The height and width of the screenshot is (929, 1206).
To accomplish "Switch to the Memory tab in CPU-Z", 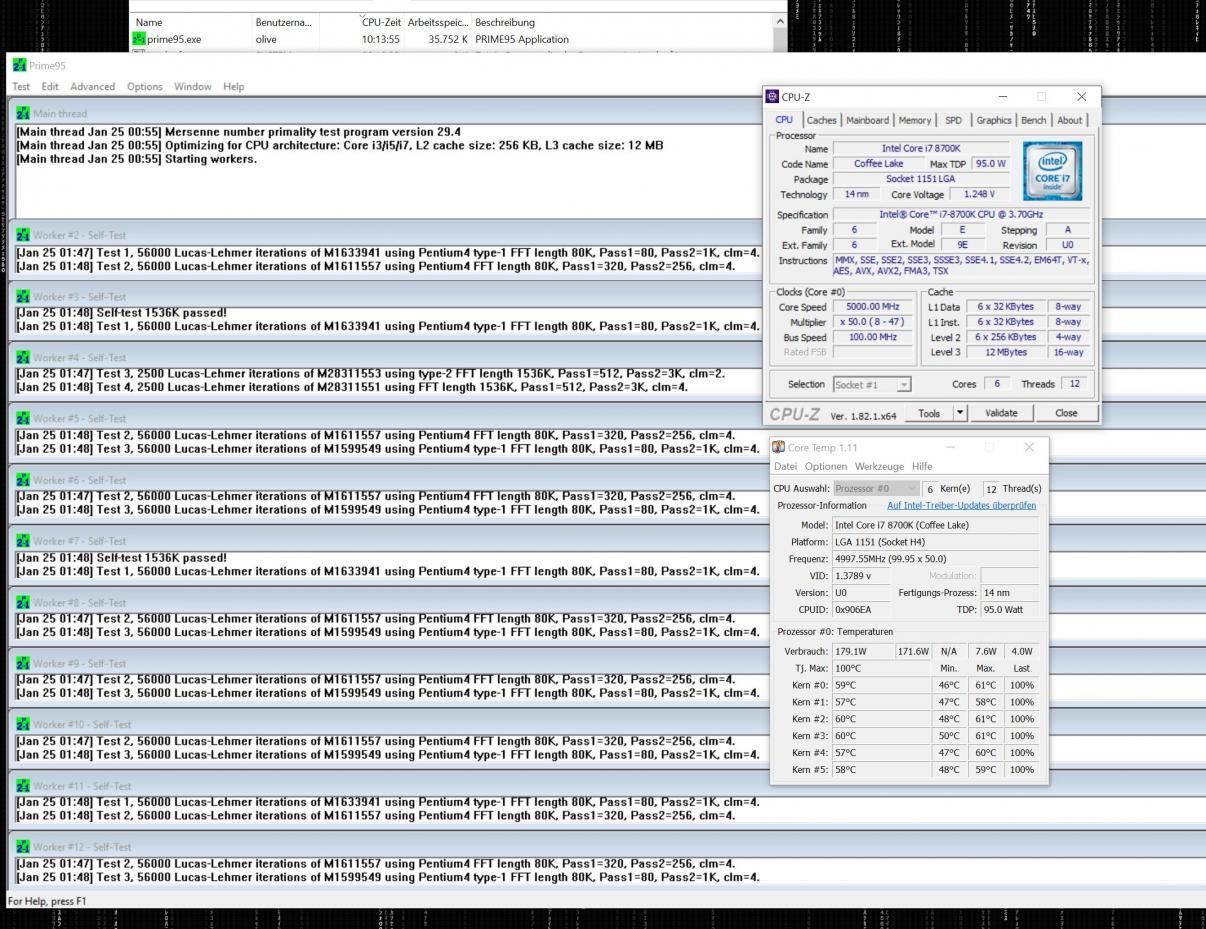I will 914,120.
